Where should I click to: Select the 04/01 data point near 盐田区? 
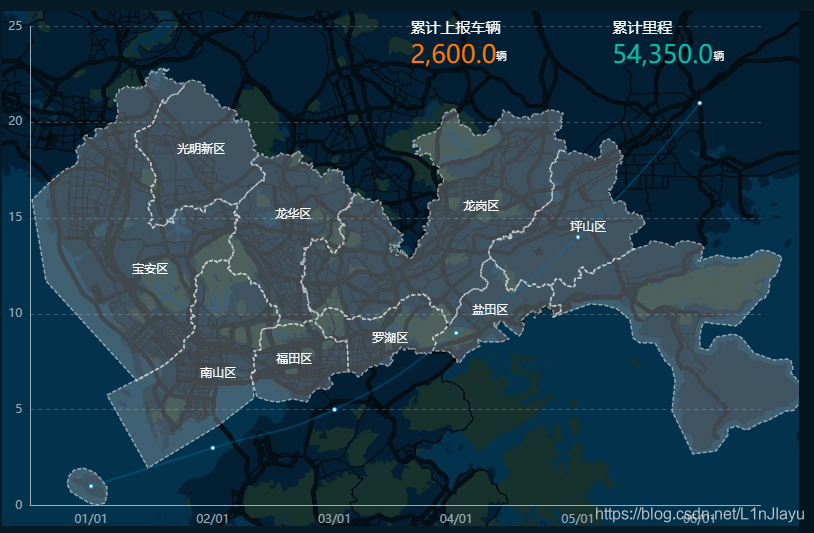(x=456, y=333)
